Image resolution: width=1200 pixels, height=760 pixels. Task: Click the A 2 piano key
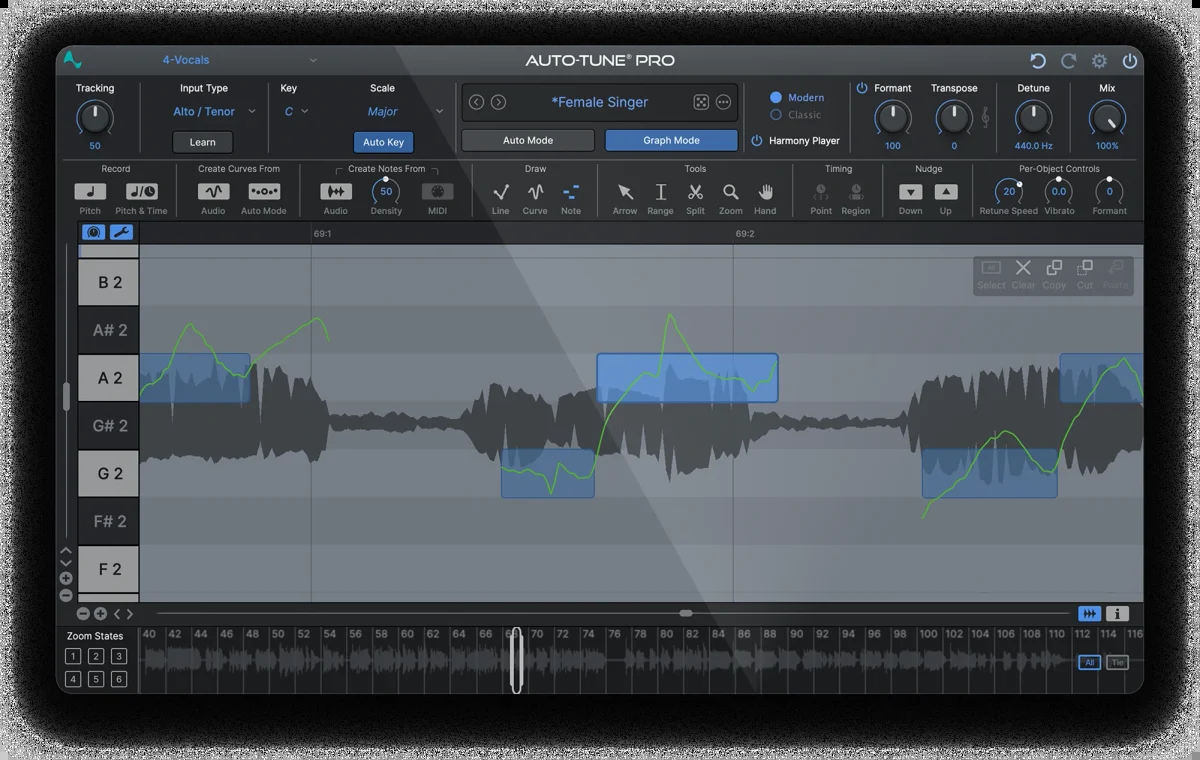(x=109, y=378)
